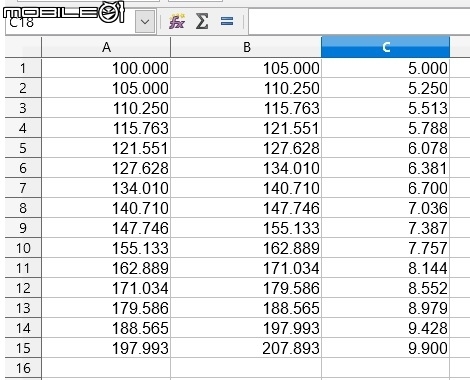This screenshot has width=470, height=380.
Task: Click the Sum sigma icon
Action: click(202, 22)
